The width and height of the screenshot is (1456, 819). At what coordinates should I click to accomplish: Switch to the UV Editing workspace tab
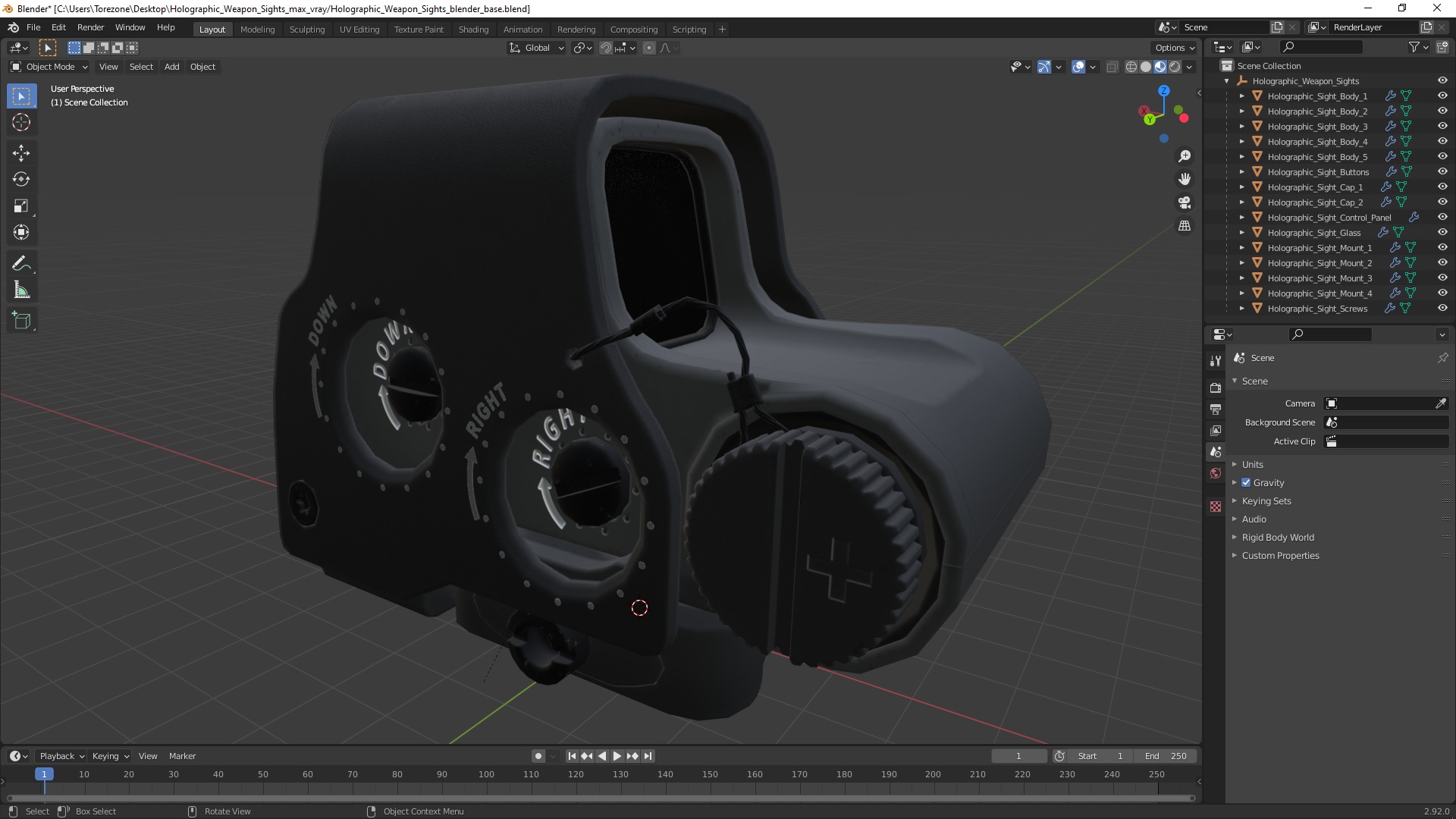click(x=359, y=30)
